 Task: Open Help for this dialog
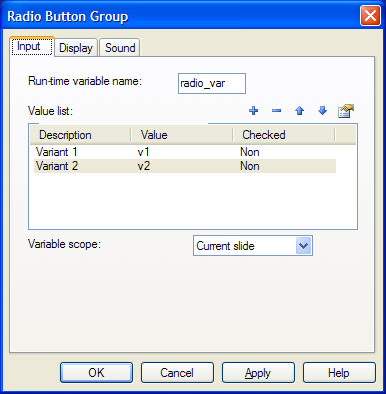tap(339, 373)
